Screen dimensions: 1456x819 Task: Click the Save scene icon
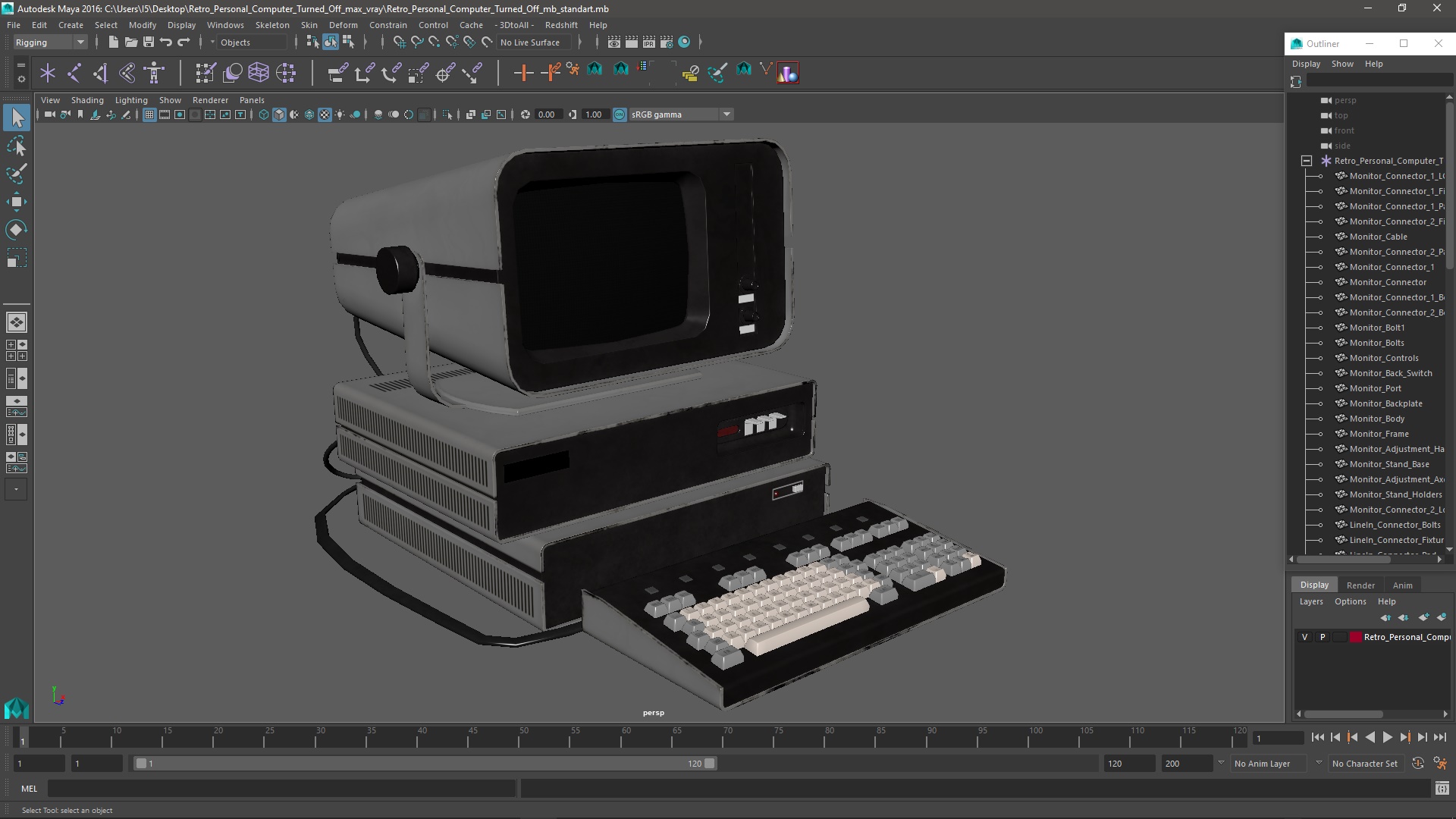pos(149,42)
